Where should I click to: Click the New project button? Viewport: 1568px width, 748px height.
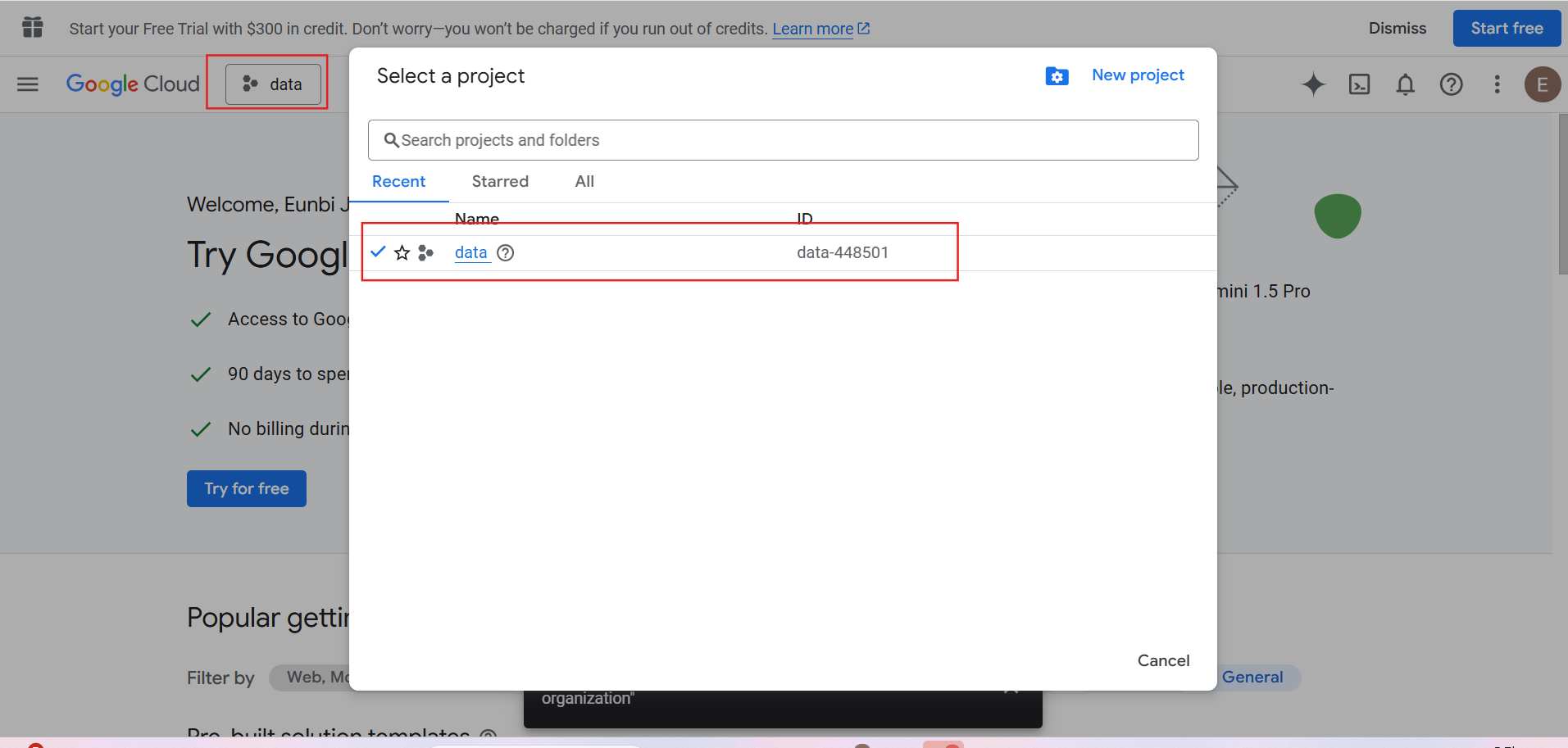(x=1138, y=75)
